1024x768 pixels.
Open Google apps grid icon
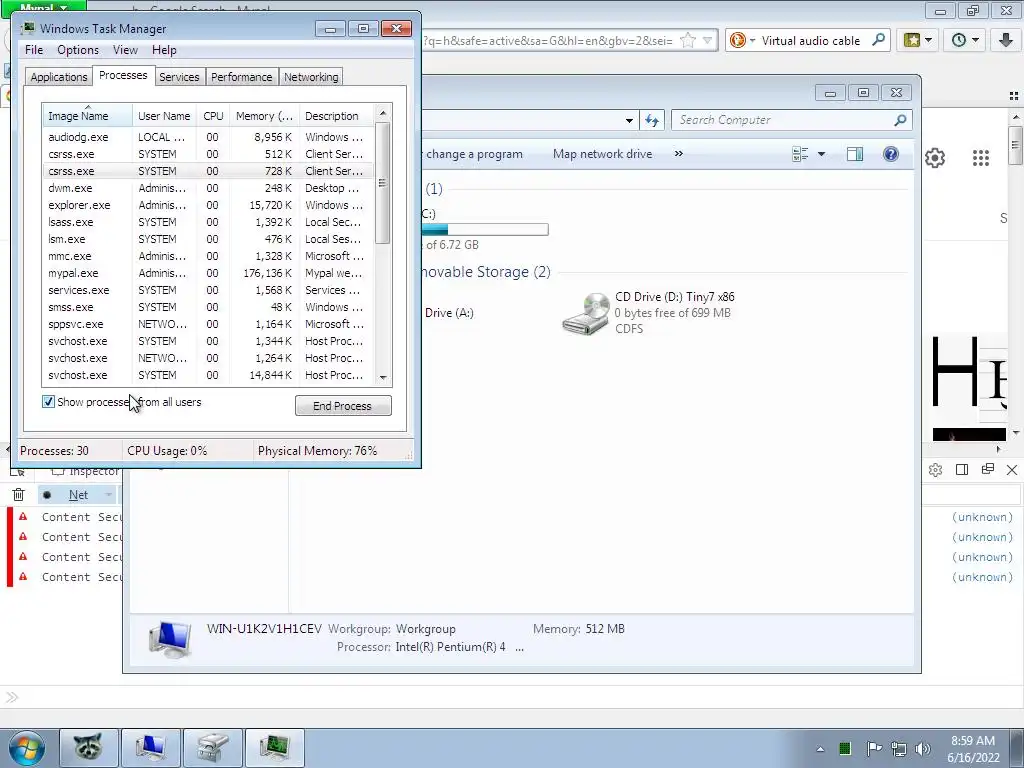coord(981,157)
